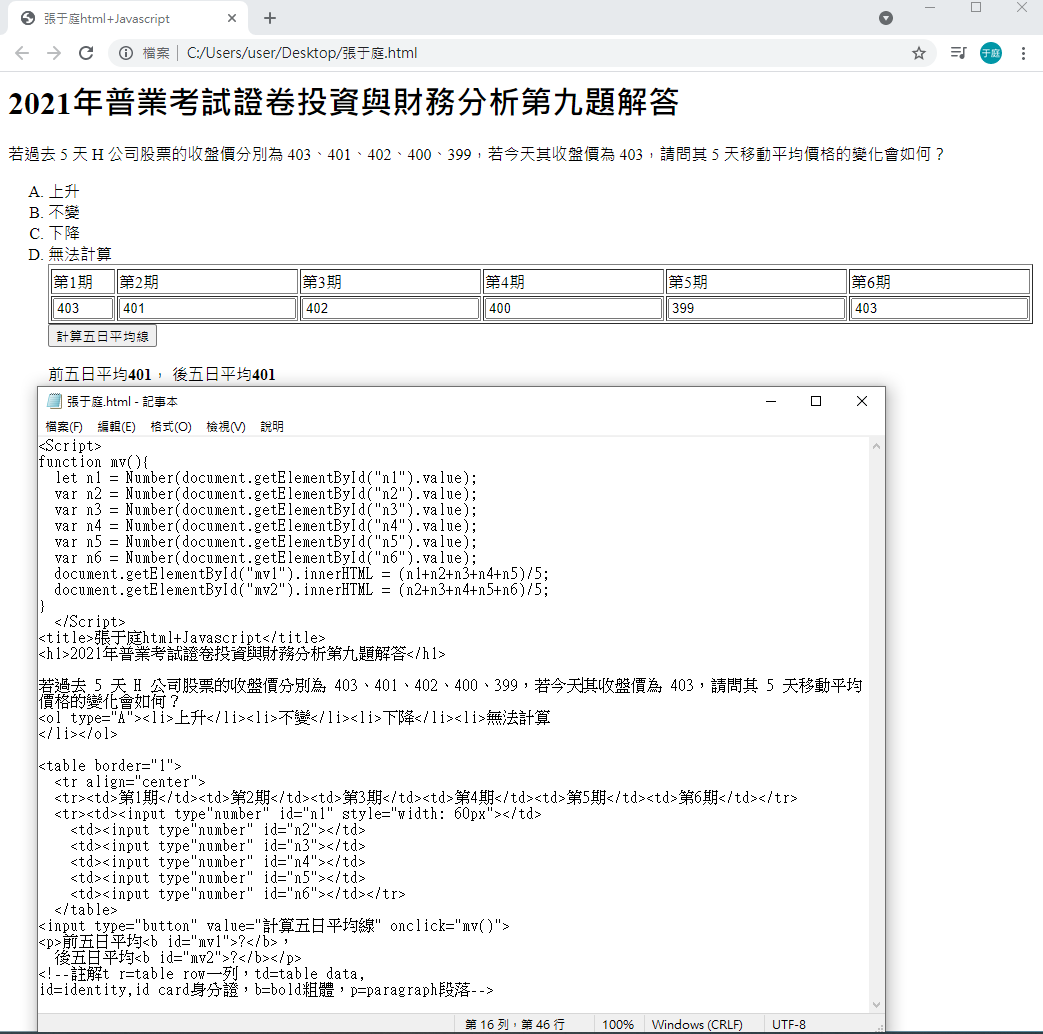Click the 第1期 table header cell

tap(82, 282)
